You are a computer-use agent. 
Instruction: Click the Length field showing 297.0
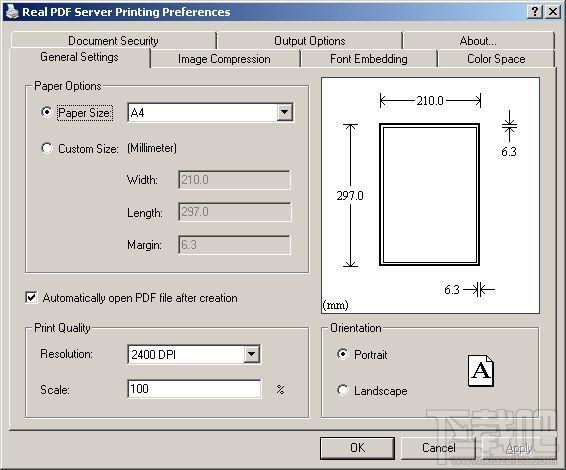[234, 212]
